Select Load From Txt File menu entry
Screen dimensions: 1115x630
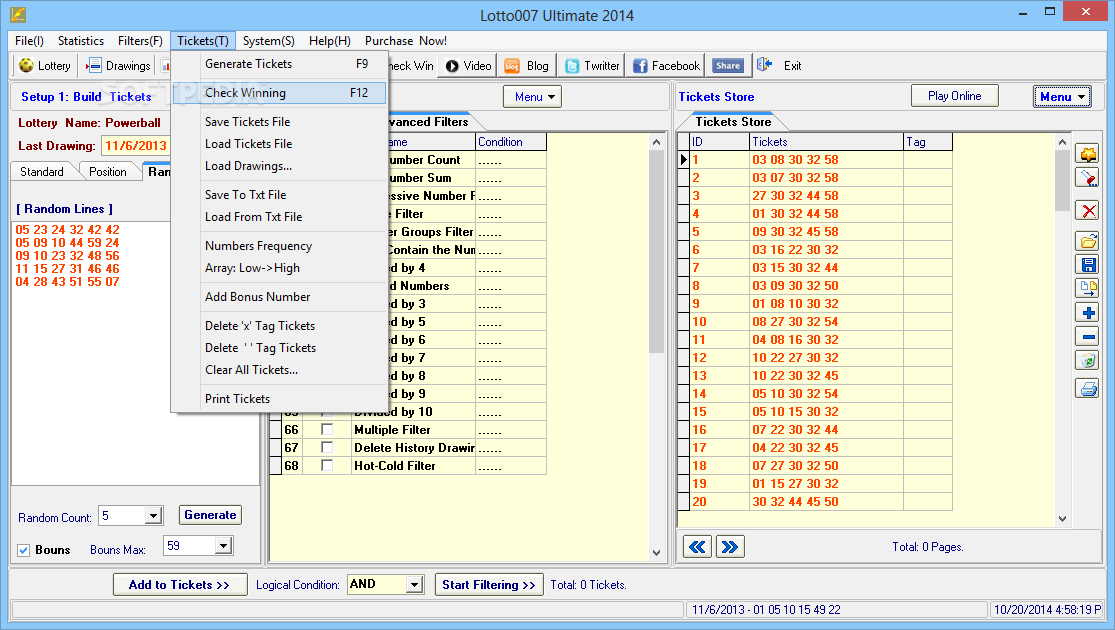[280, 217]
